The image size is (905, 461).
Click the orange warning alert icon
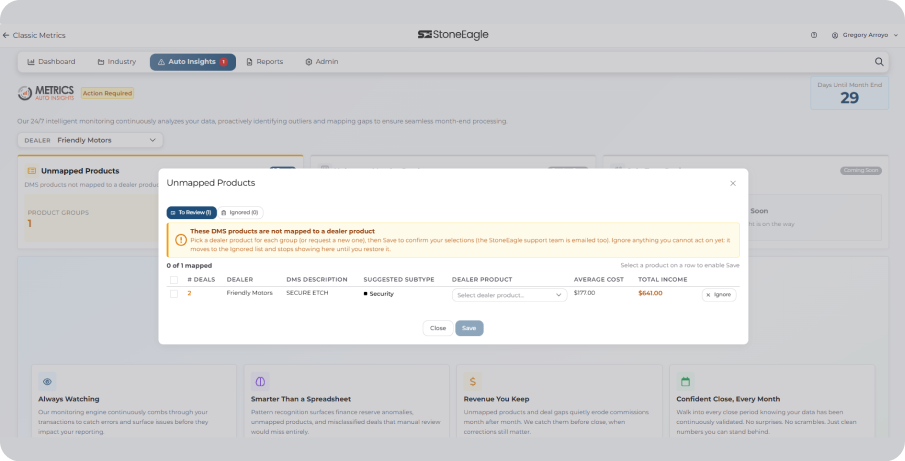tap(181, 239)
